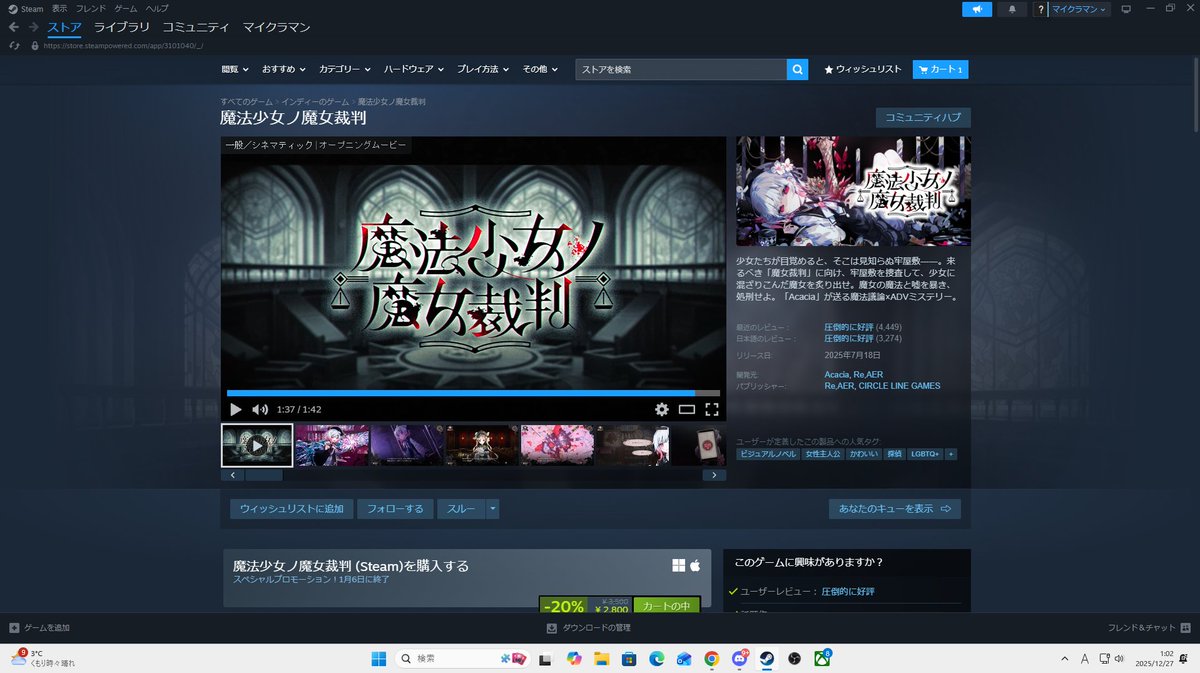Switch video to theater mode
This screenshot has width=1200, height=673.
[x=687, y=409]
